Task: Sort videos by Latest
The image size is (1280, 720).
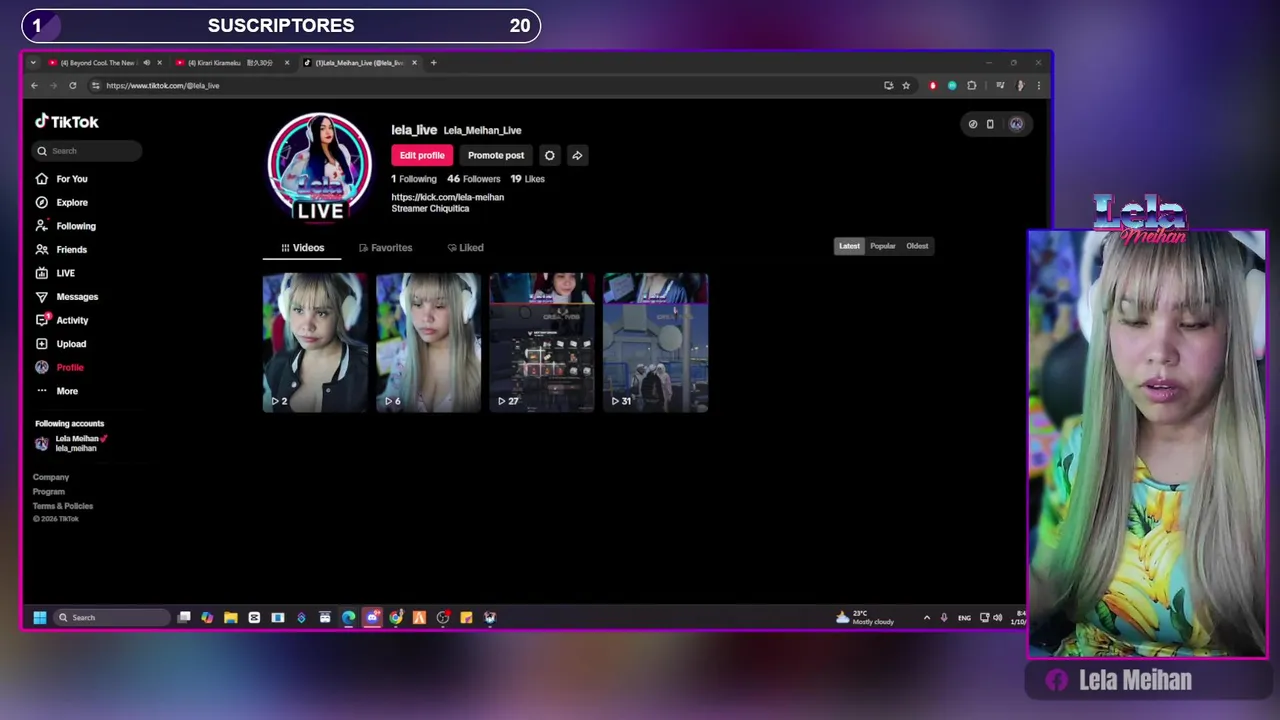Action: 849,246
